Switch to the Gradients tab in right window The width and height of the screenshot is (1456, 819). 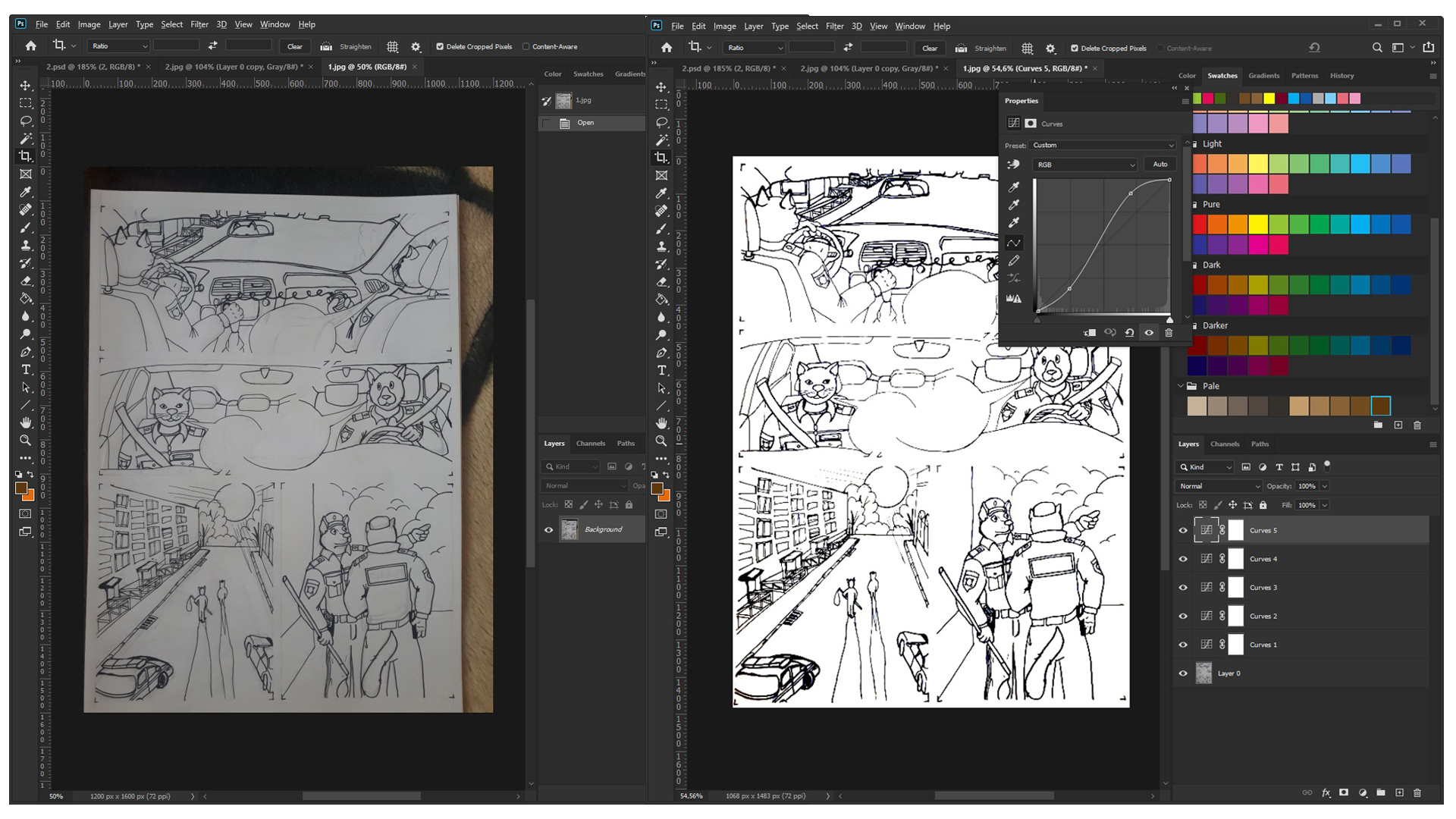[x=1263, y=76]
